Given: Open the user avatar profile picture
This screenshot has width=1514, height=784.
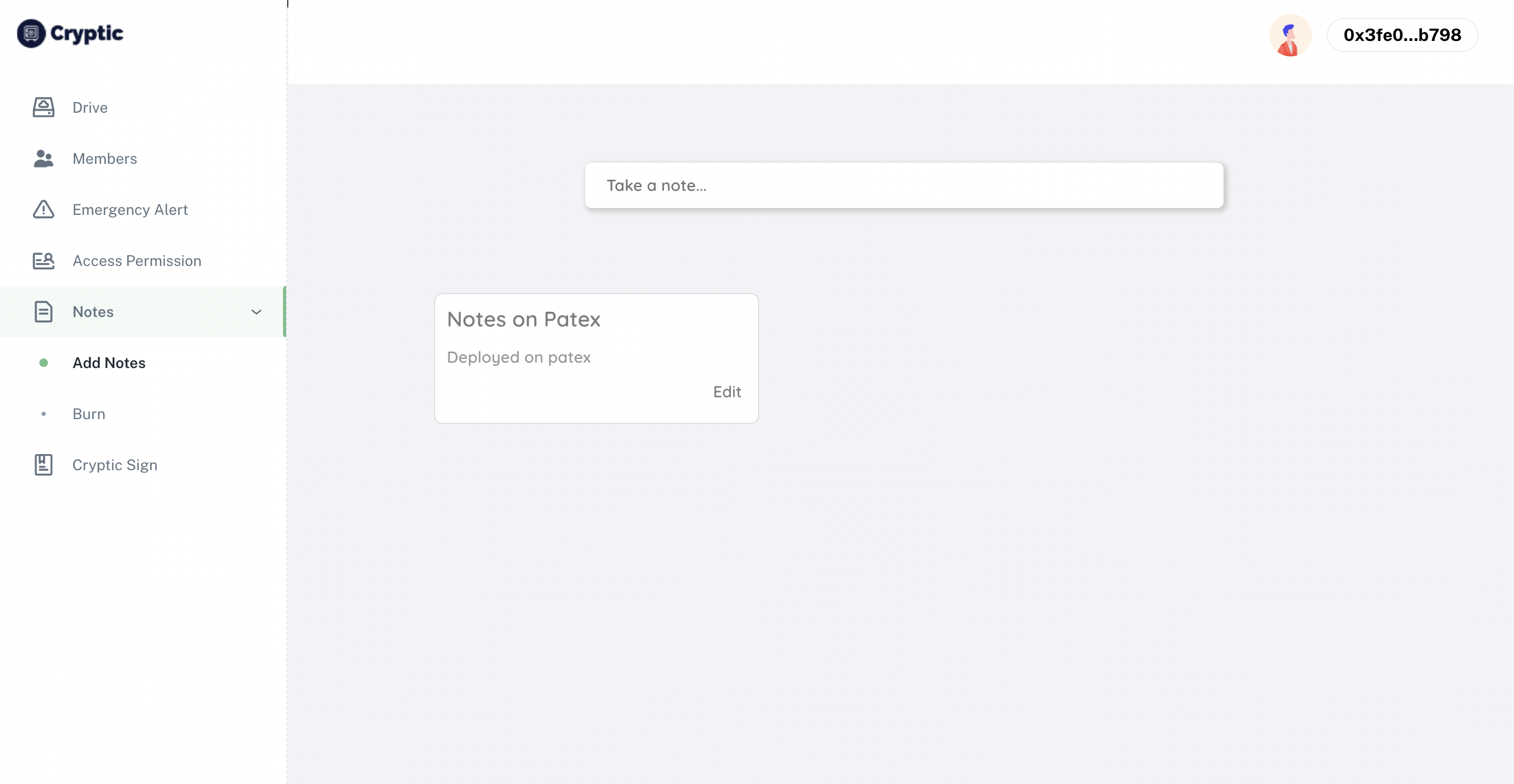Looking at the screenshot, I should coord(1290,35).
